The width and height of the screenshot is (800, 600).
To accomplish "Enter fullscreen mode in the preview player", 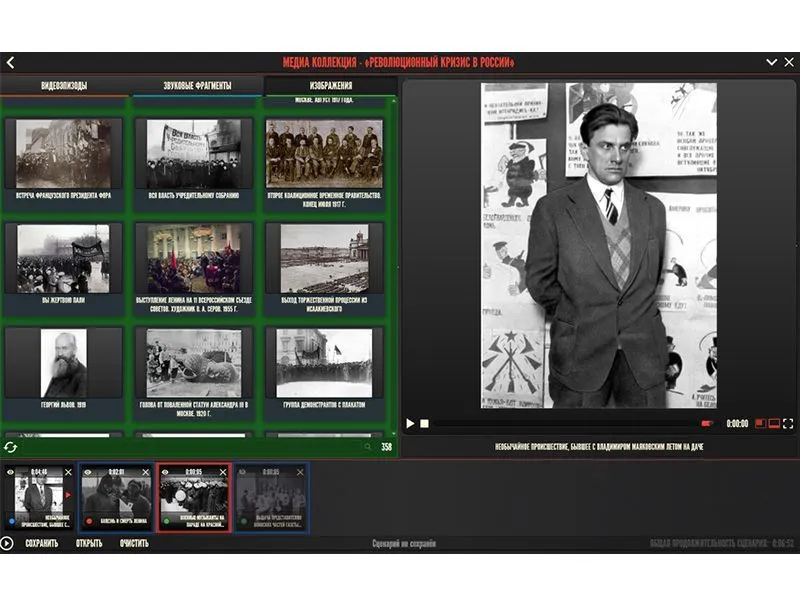I will coord(788,423).
